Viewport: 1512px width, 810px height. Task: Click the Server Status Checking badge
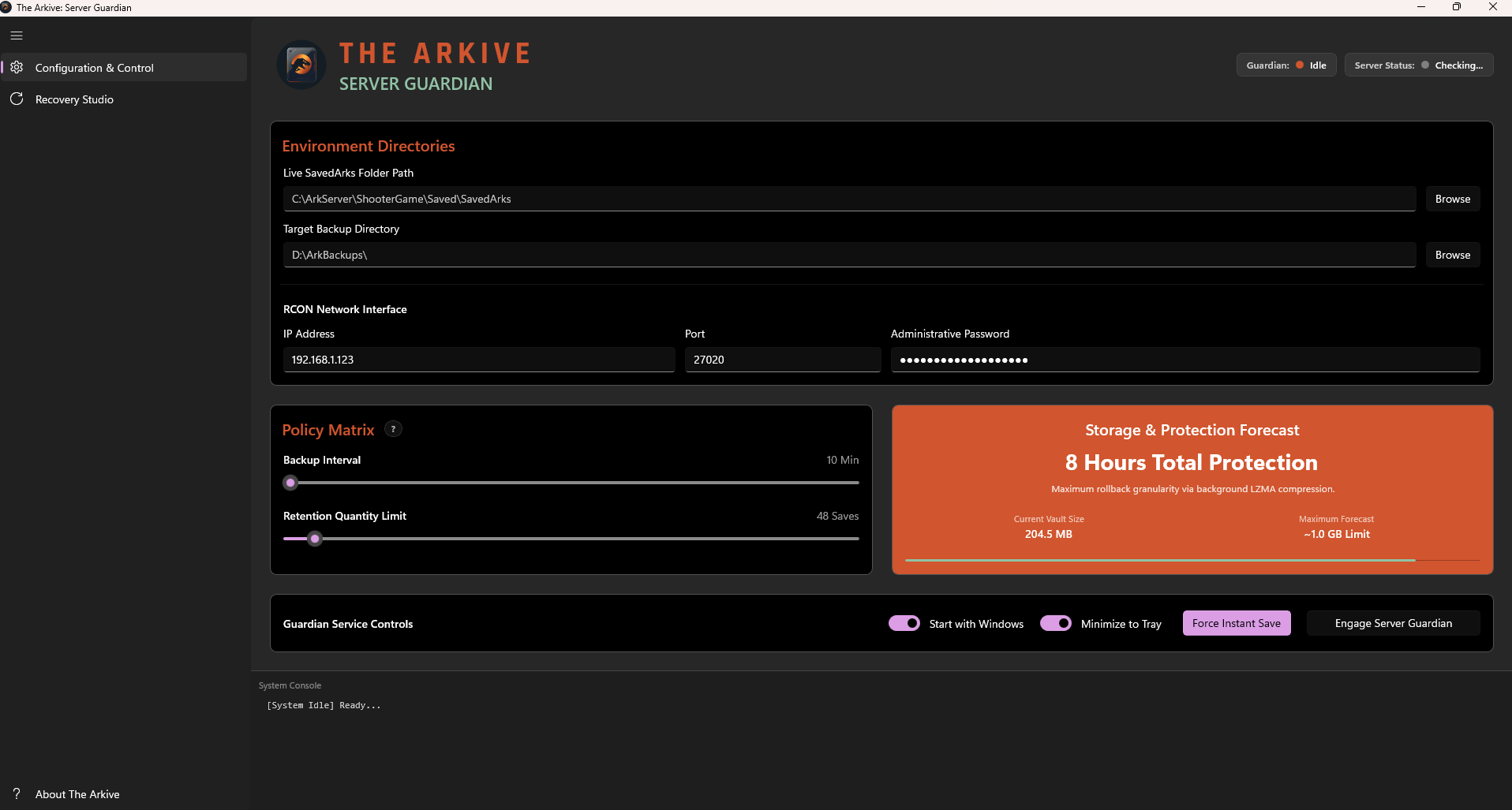(1419, 65)
